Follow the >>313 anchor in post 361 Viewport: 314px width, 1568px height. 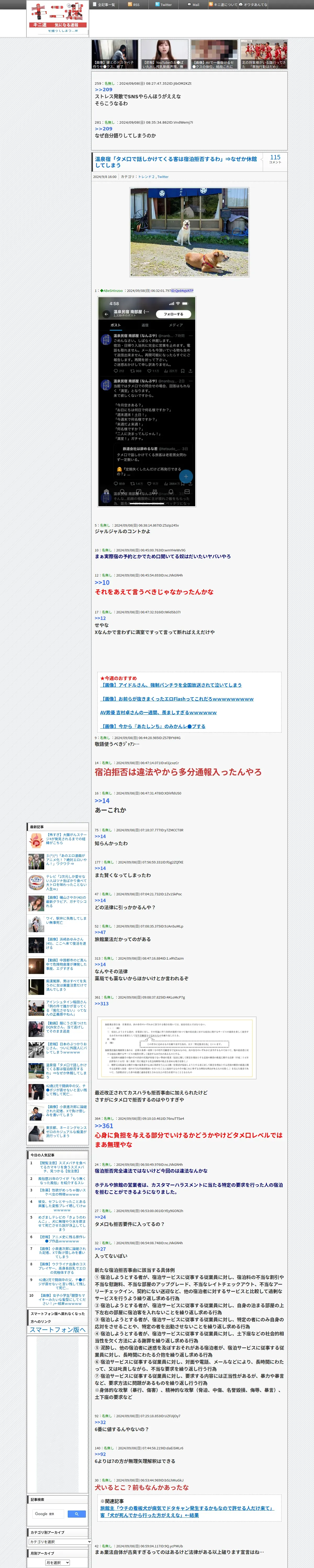[101, 1004]
